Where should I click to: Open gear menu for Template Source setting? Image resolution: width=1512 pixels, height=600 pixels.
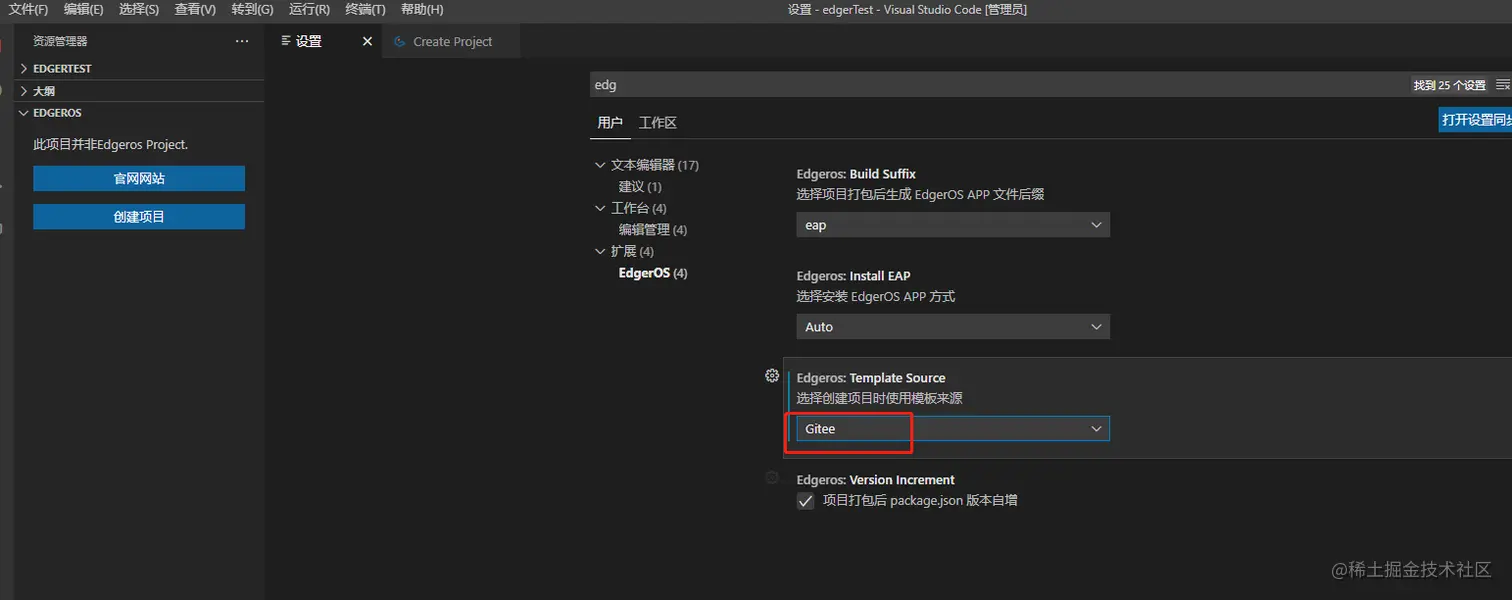click(772, 376)
